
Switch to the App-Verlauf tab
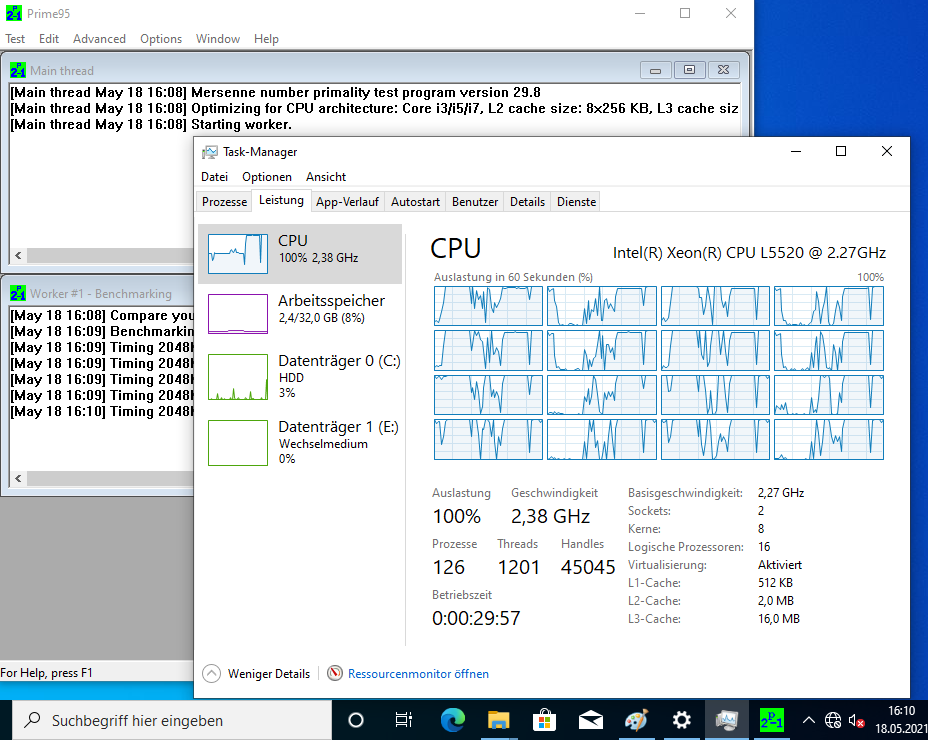point(347,202)
